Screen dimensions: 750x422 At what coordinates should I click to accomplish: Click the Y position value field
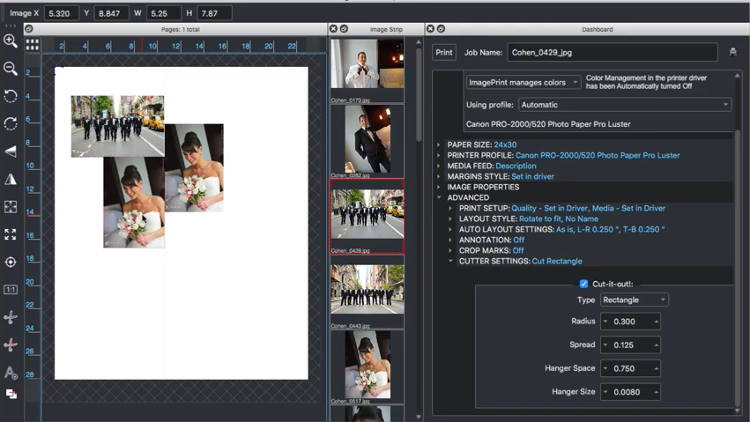coord(111,13)
